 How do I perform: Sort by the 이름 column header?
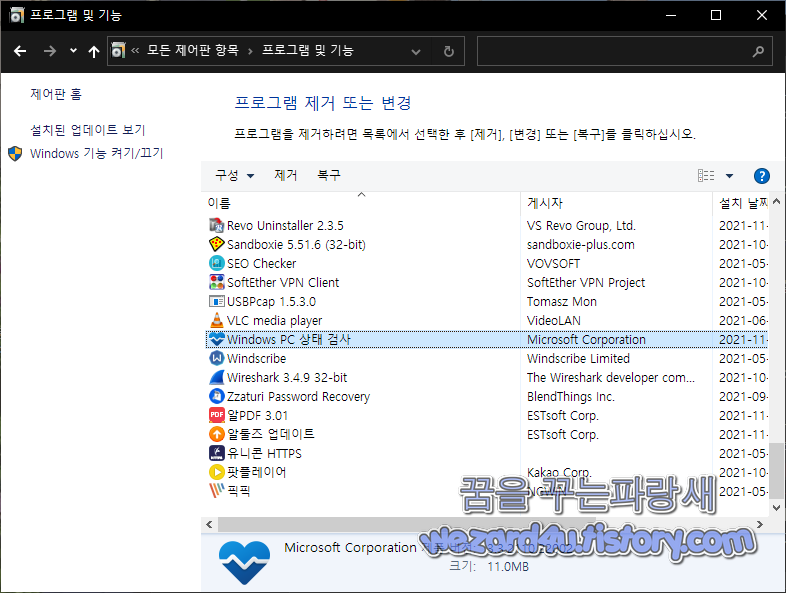tap(361, 203)
